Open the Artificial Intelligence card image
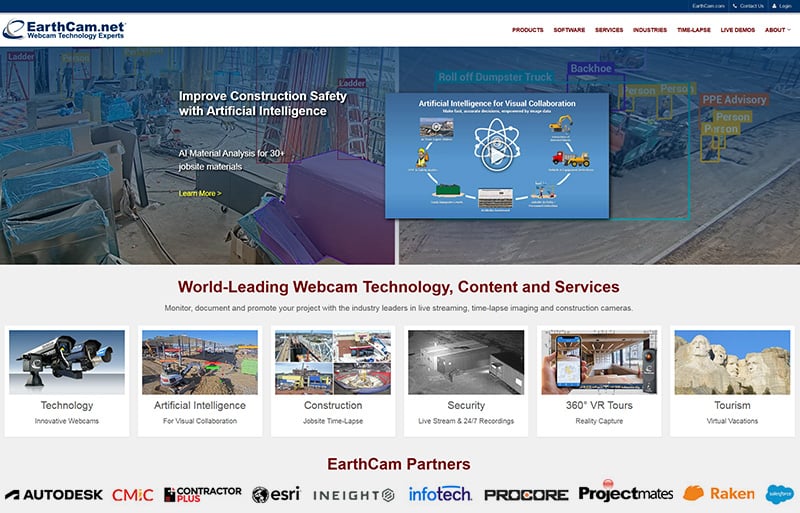Screen dimensions: 800x513 click(200, 362)
